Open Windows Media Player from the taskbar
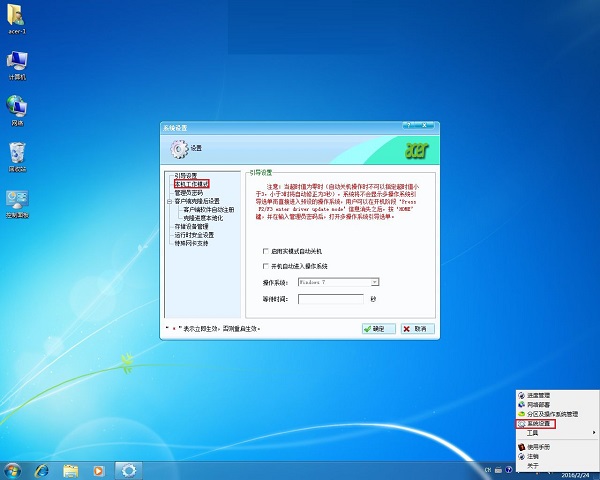 98,471
